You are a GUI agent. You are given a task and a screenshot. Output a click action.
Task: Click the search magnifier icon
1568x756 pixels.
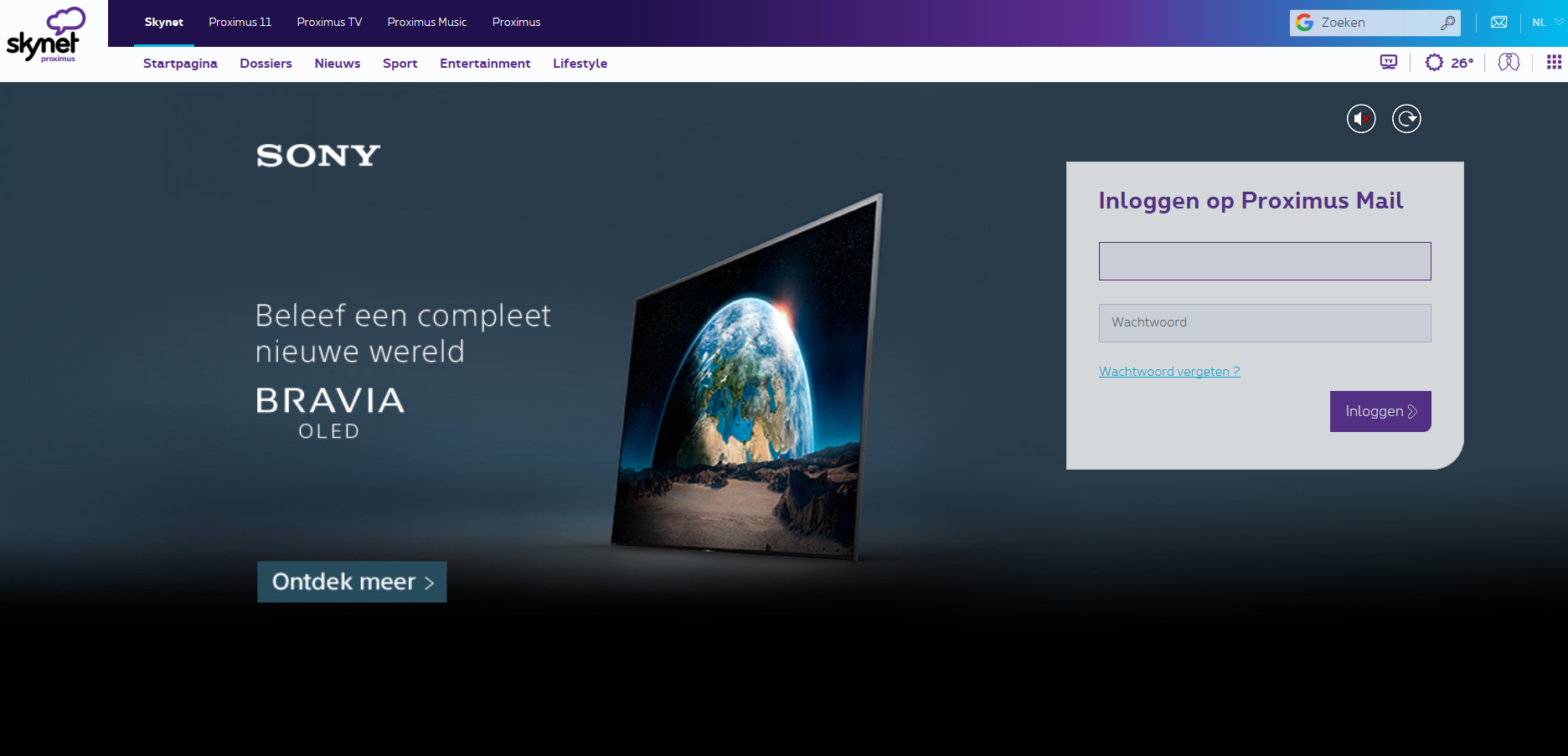[1447, 23]
